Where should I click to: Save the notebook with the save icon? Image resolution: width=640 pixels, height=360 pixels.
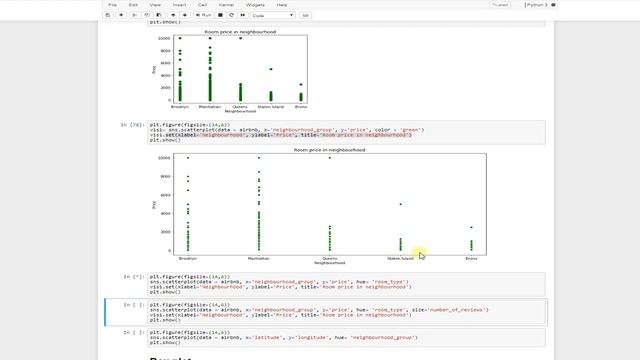tap(108, 15)
